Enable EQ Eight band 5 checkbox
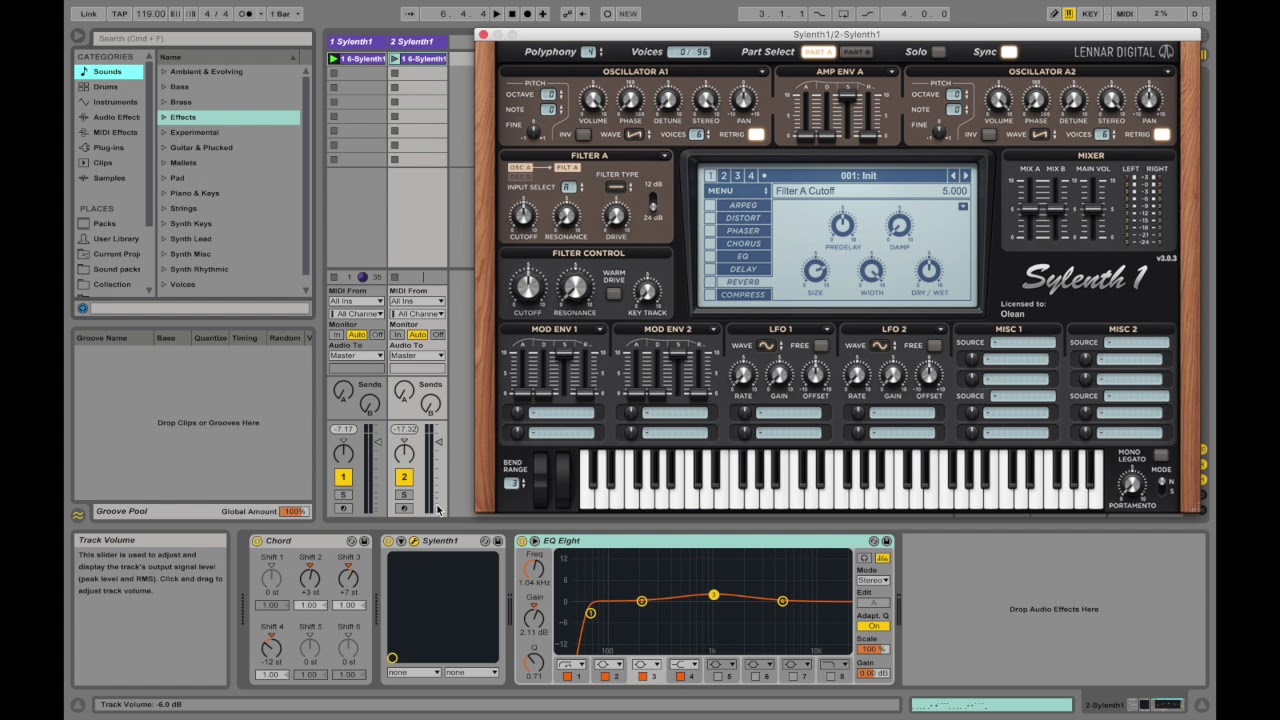Image resolution: width=1280 pixels, height=720 pixels. click(x=718, y=677)
